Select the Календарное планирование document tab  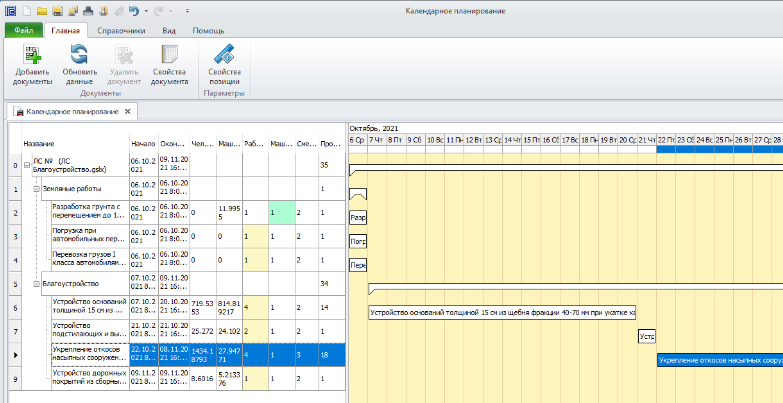click(x=72, y=112)
